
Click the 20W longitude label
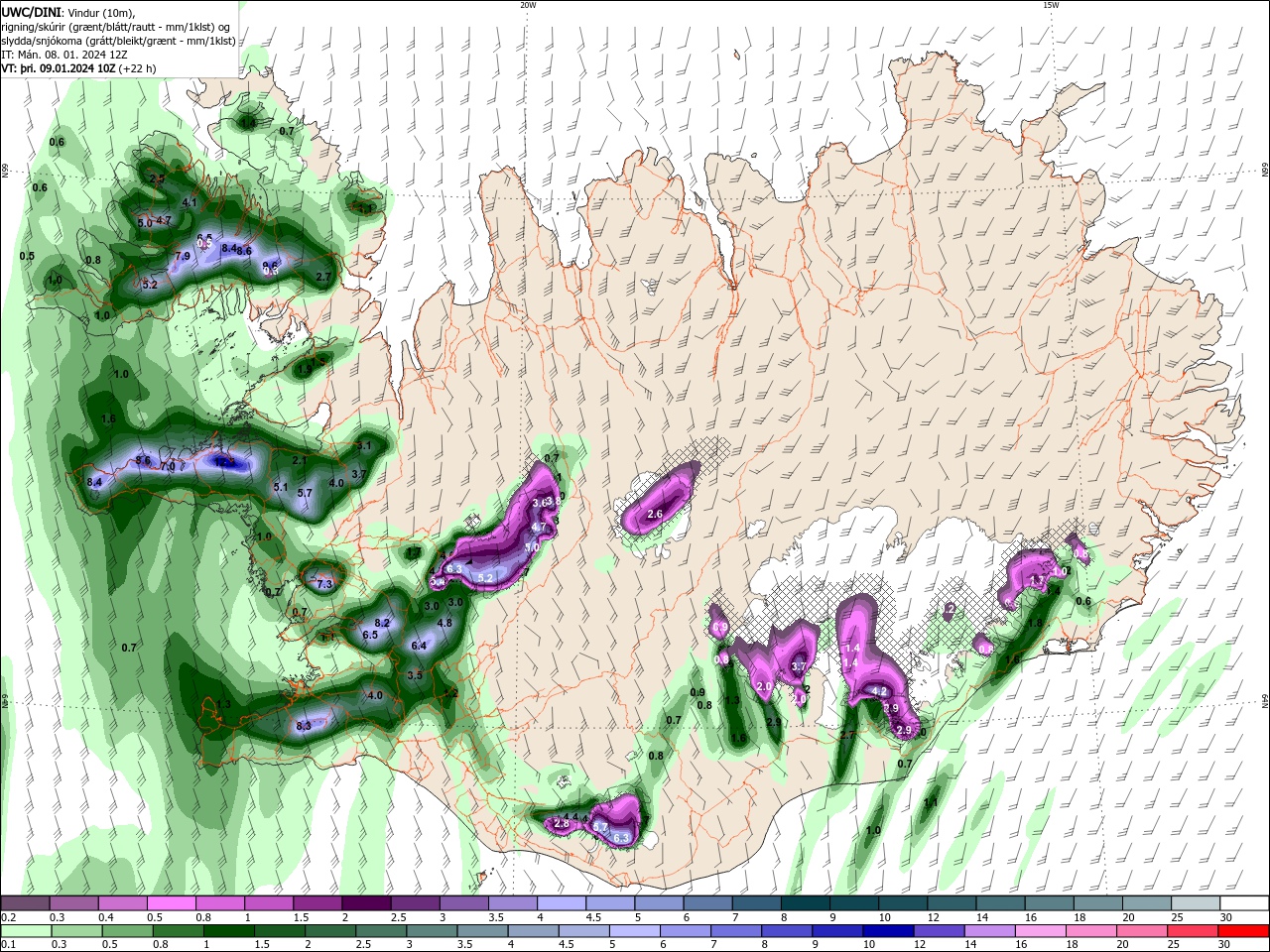(528, 5)
